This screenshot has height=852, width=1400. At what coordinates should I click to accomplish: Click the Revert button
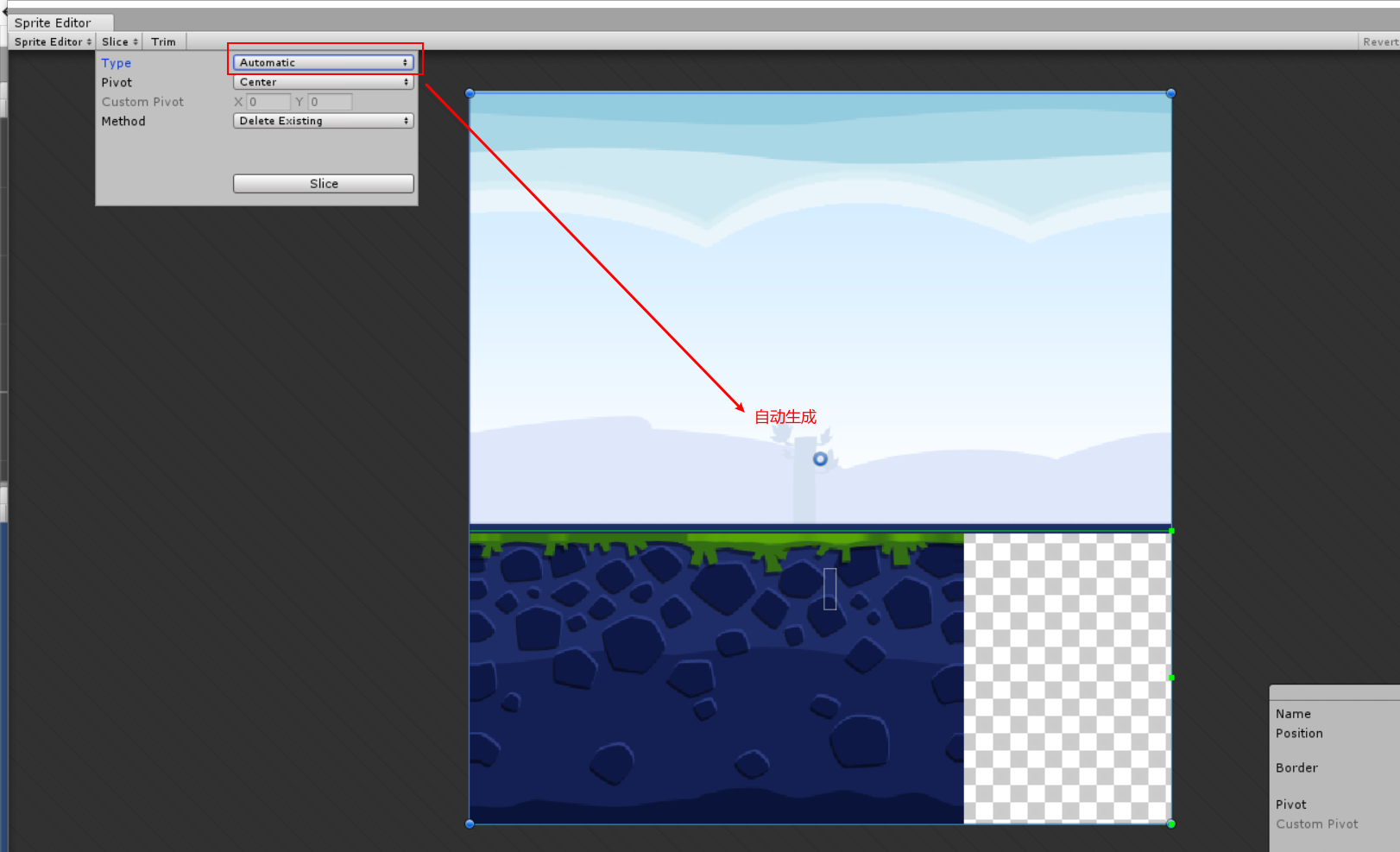1379,41
